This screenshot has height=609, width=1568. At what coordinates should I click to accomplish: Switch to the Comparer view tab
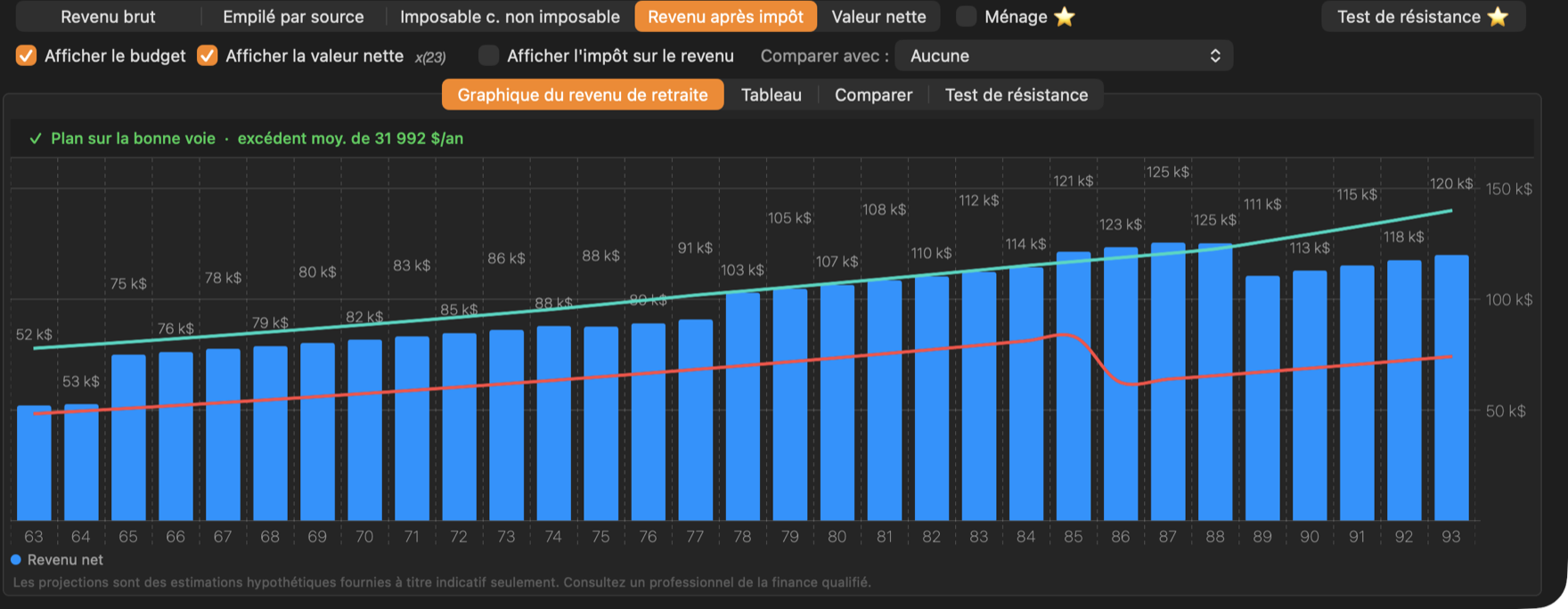(x=873, y=95)
